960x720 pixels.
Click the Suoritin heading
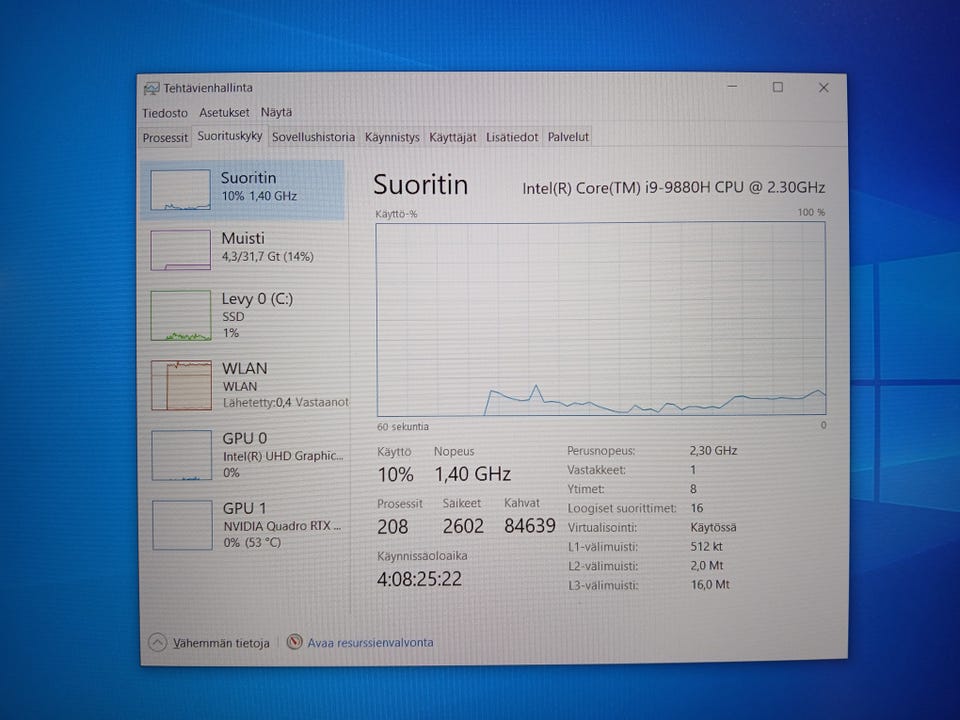point(421,185)
